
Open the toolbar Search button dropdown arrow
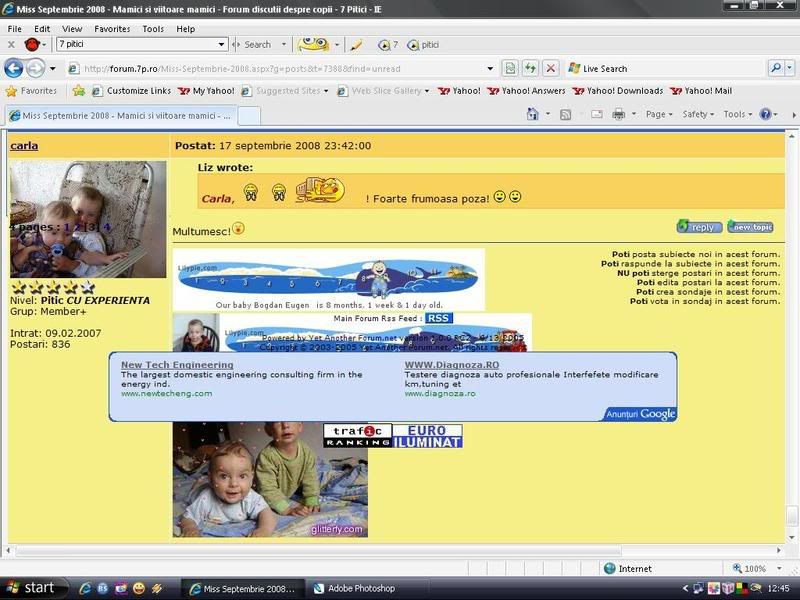[284, 44]
